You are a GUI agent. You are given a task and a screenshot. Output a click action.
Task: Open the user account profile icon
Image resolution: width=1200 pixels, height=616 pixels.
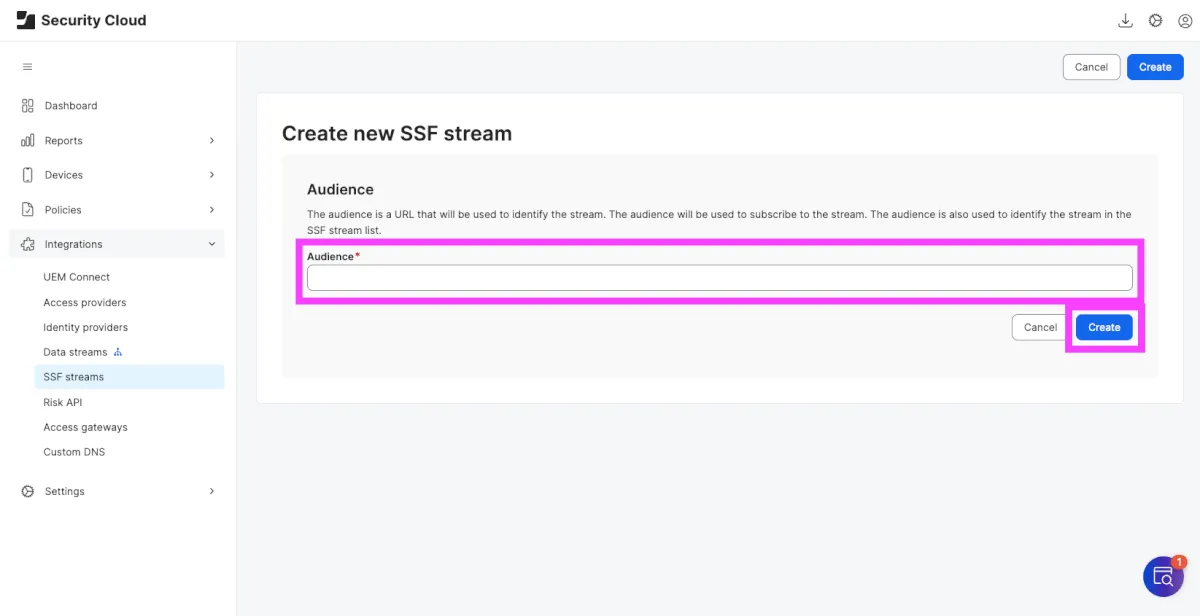[1185, 20]
